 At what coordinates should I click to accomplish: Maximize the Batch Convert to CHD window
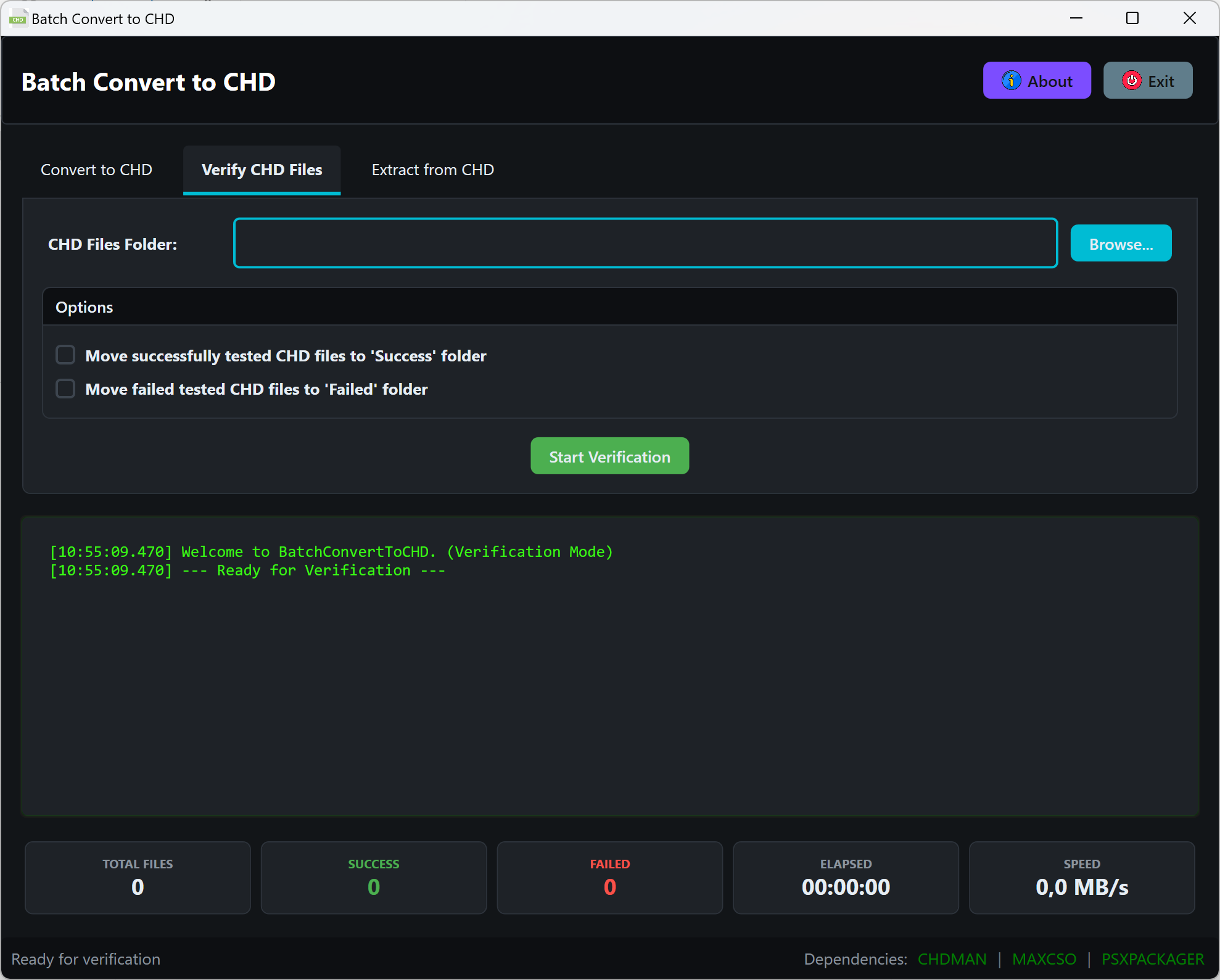click(x=1132, y=19)
